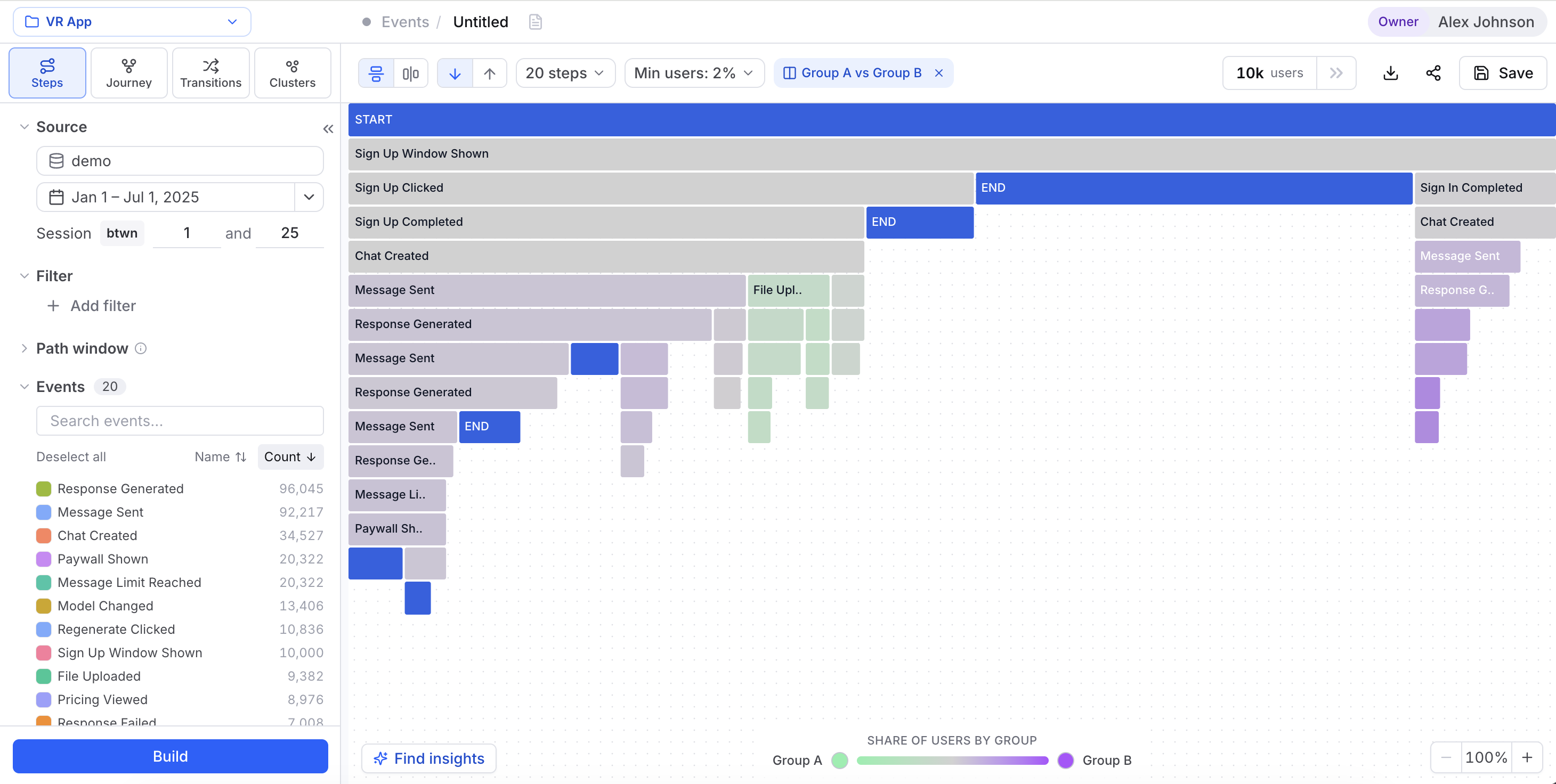Set direction to upward arrow
The height and width of the screenshot is (784, 1556).
[489, 73]
